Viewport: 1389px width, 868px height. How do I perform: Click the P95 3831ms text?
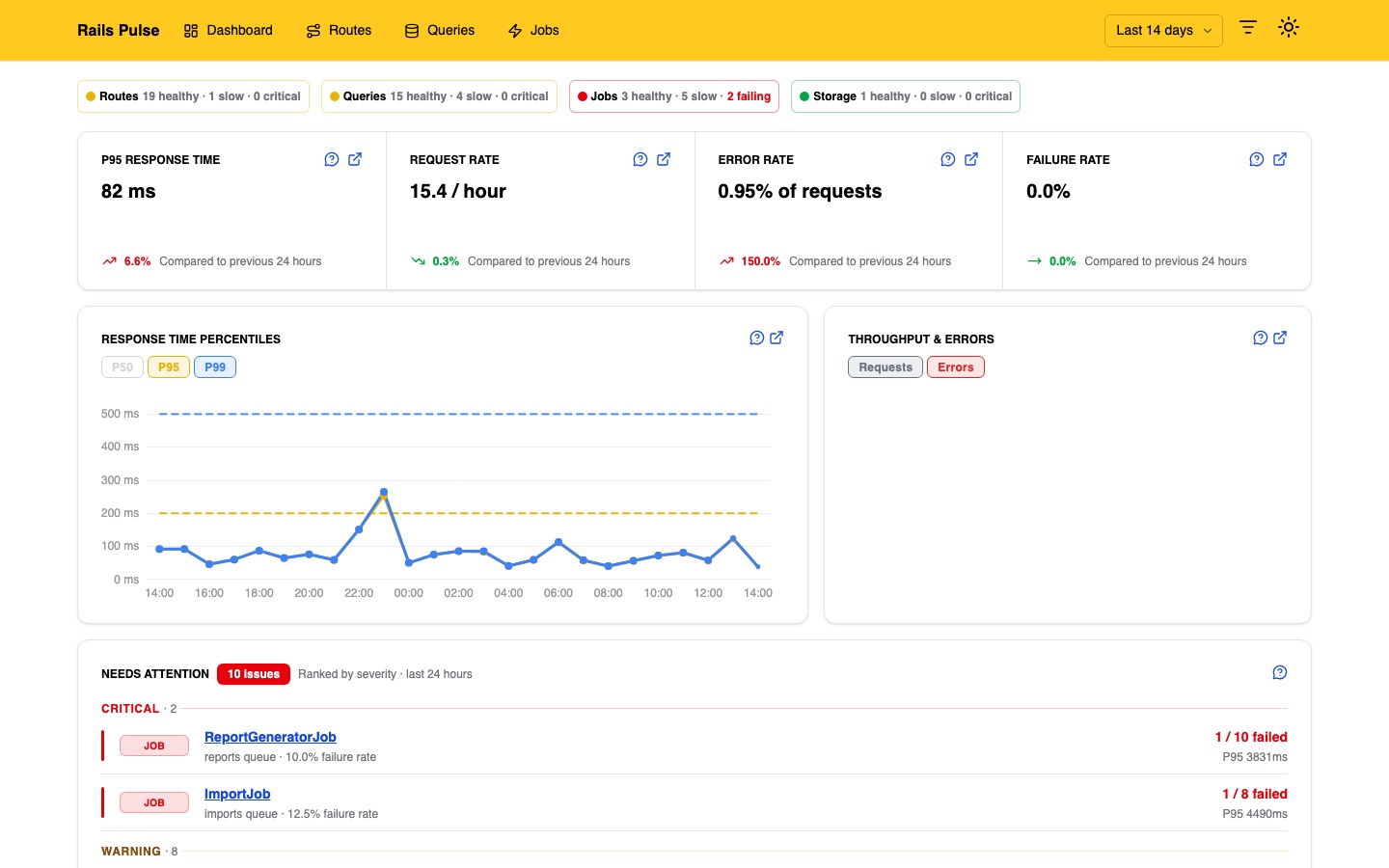coord(1255,757)
